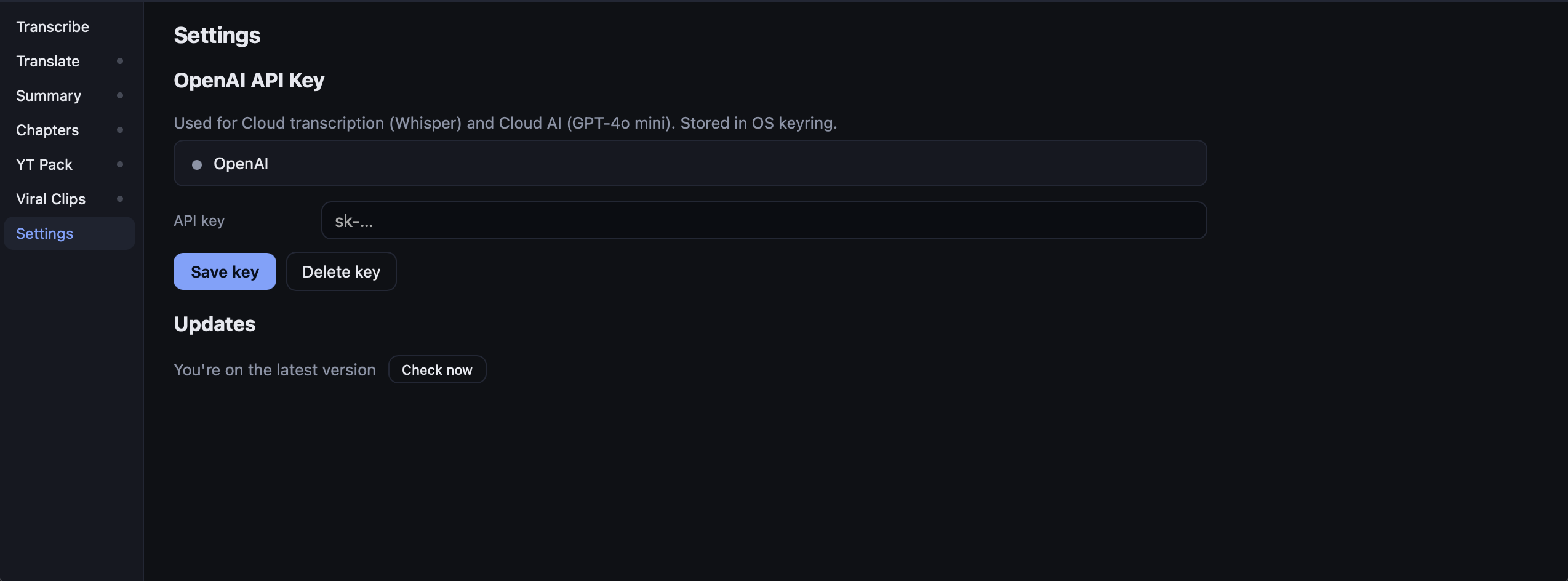Delete the stored API key

(341, 271)
